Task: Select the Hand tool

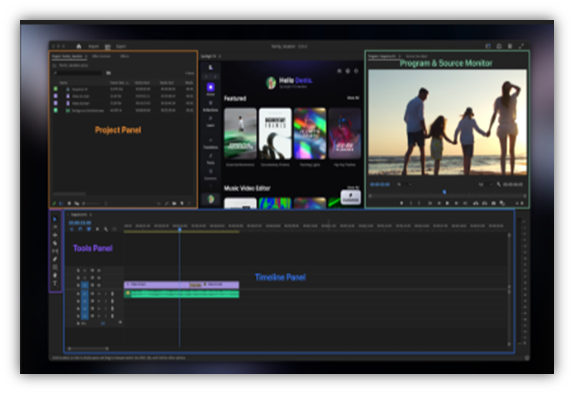Action: [55, 275]
